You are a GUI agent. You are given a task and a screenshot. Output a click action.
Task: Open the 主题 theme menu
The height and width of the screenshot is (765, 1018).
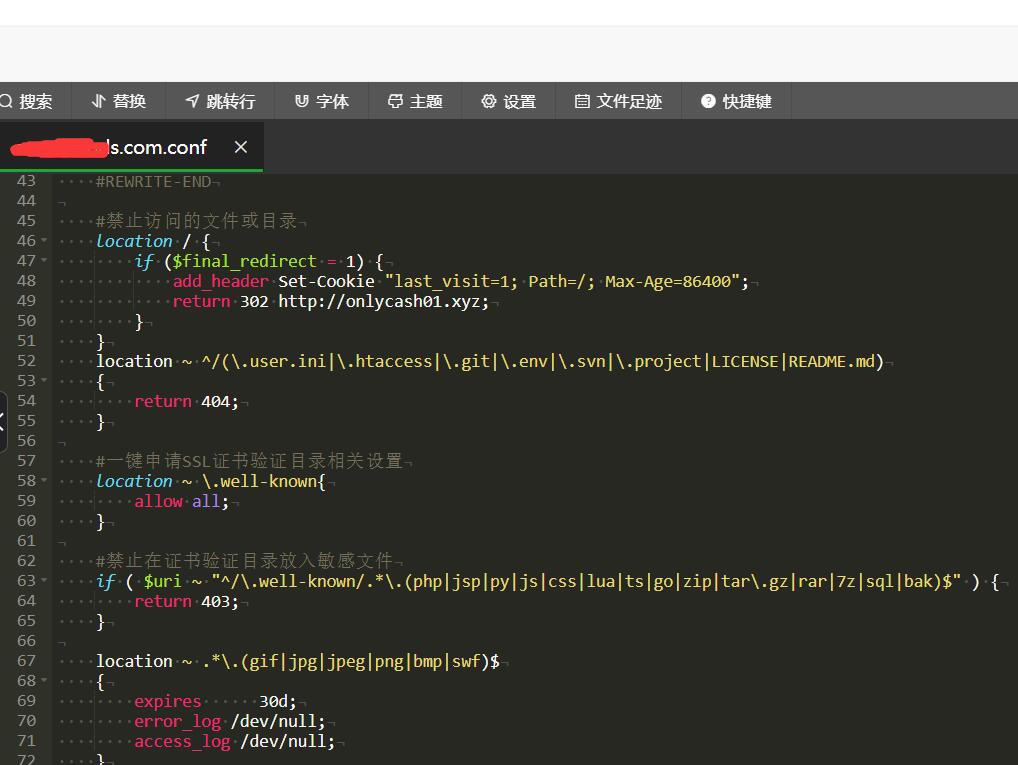pos(415,101)
